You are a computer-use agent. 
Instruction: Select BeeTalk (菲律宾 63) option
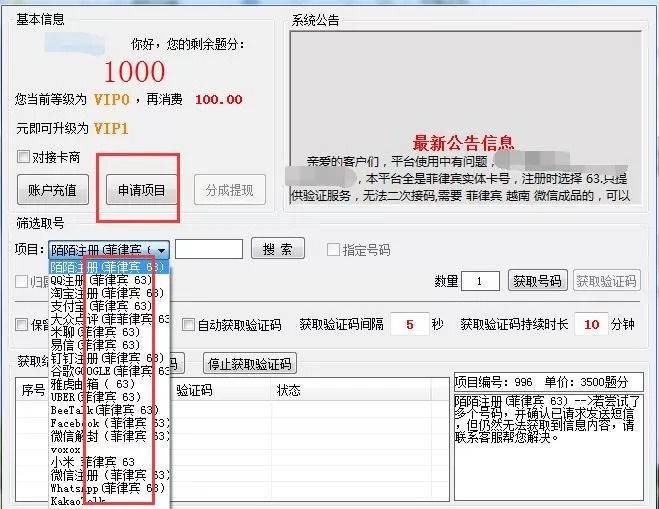109,410
